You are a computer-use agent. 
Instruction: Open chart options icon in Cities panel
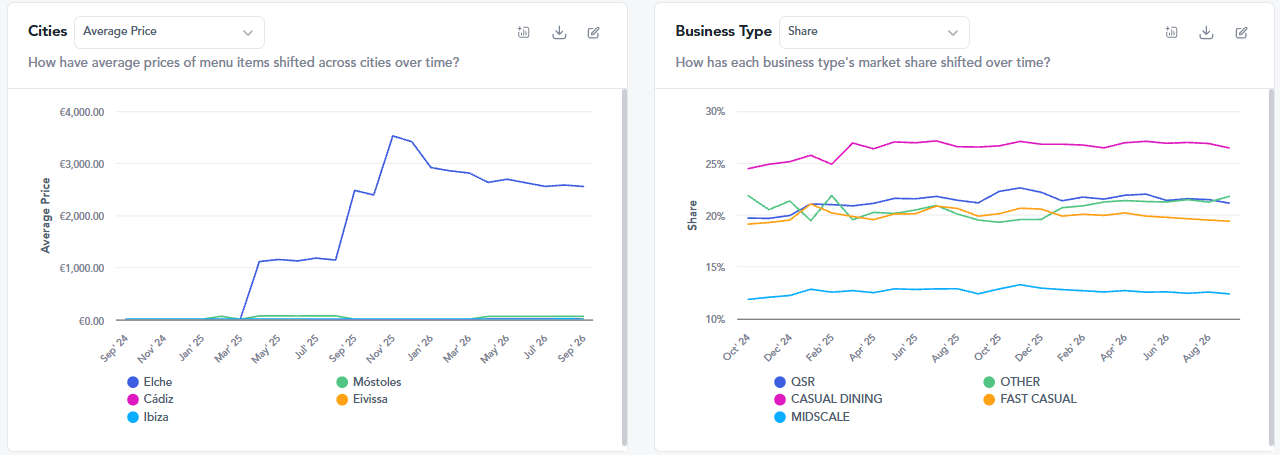click(524, 32)
